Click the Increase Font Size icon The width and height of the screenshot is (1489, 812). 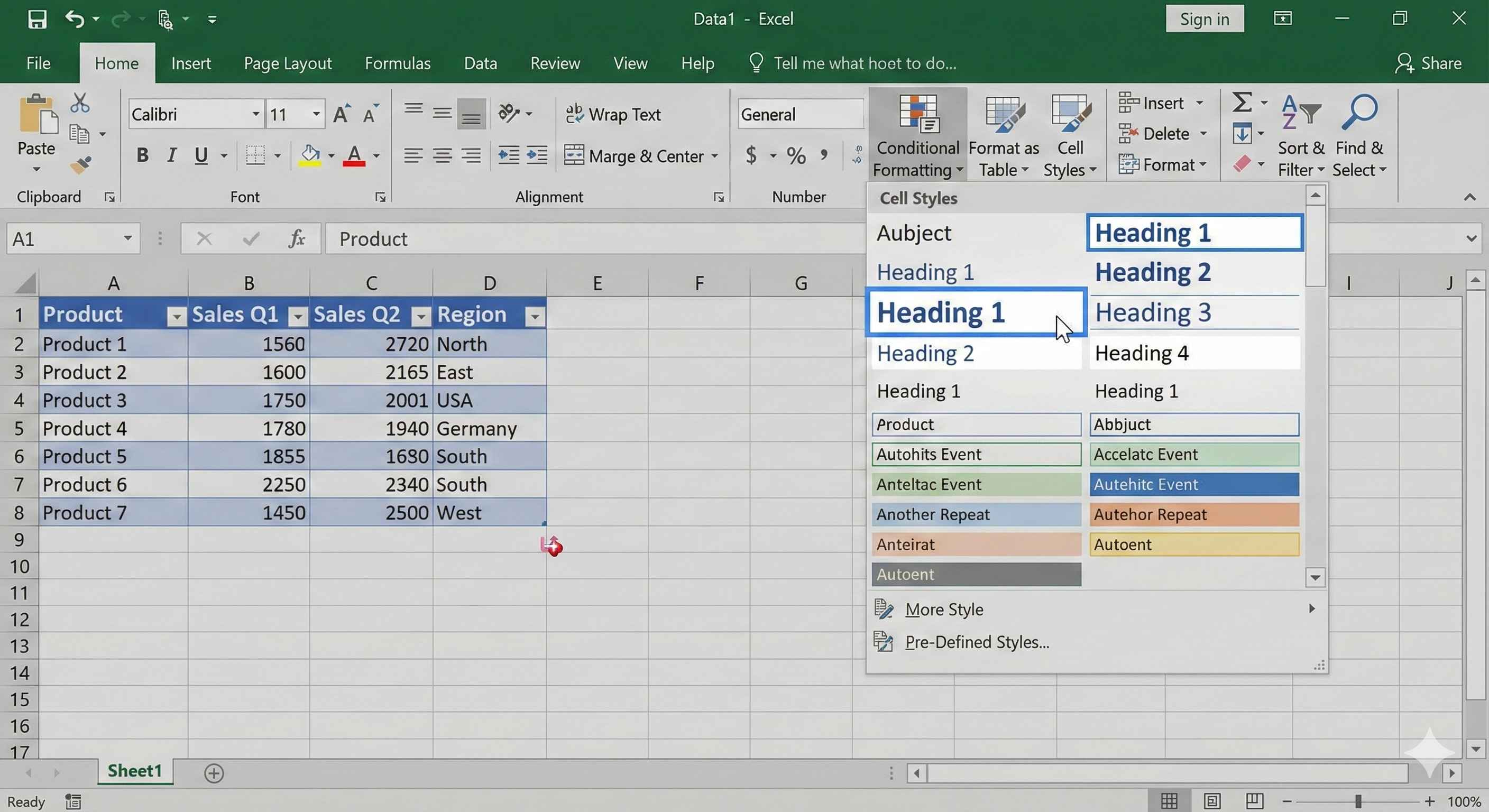[342, 114]
